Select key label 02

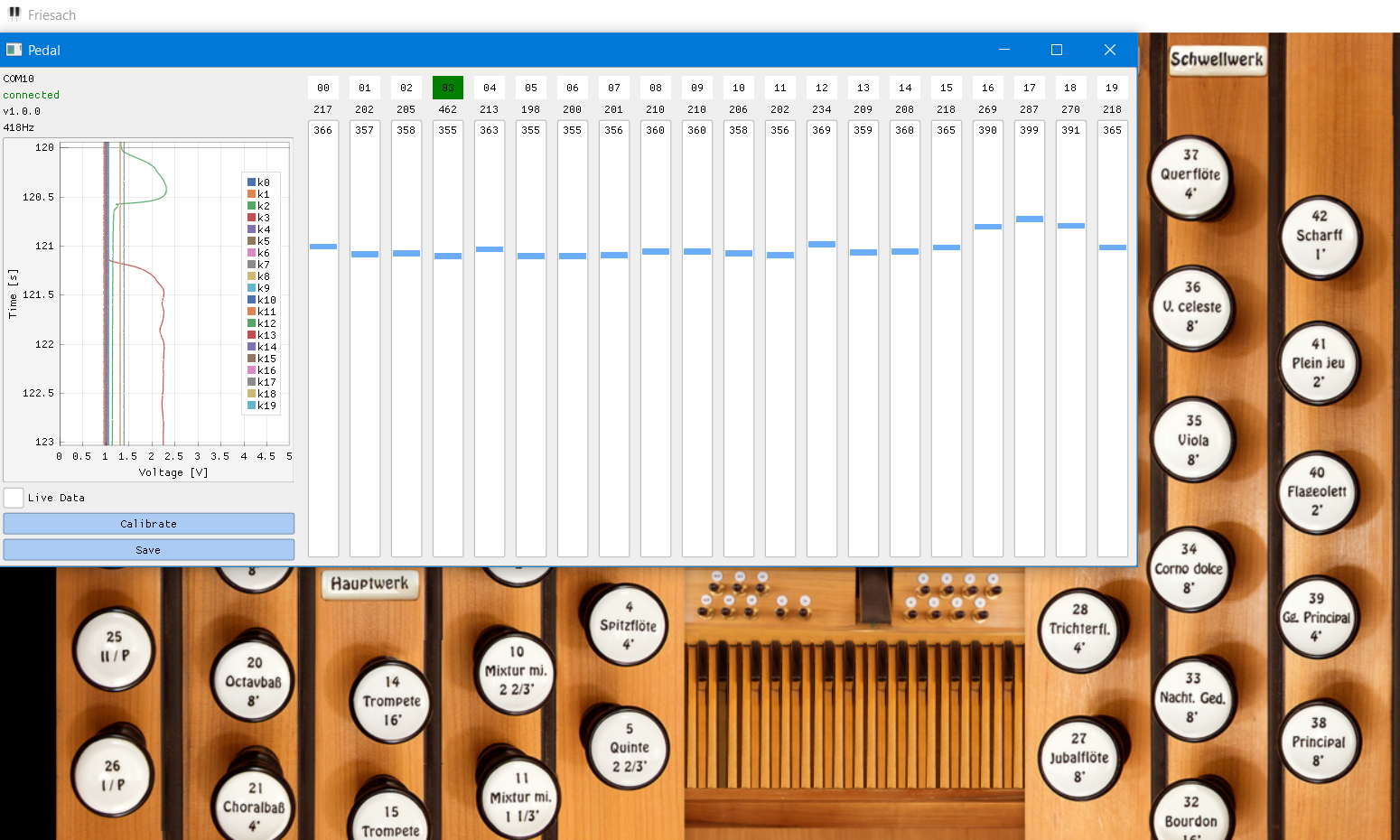click(406, 88)
